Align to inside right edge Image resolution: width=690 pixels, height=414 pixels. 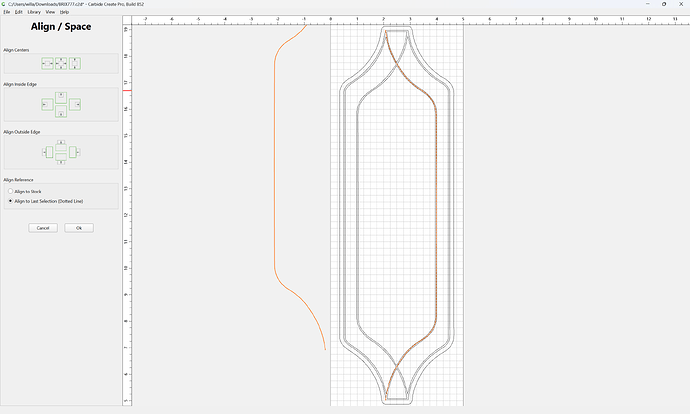[75, 104]
